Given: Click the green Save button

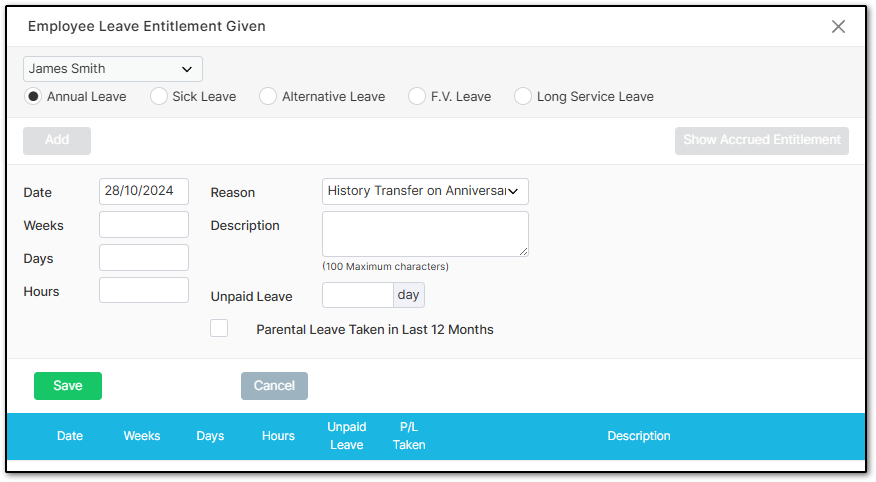Looking at the screenshot, I should click(x=68, y=386).
